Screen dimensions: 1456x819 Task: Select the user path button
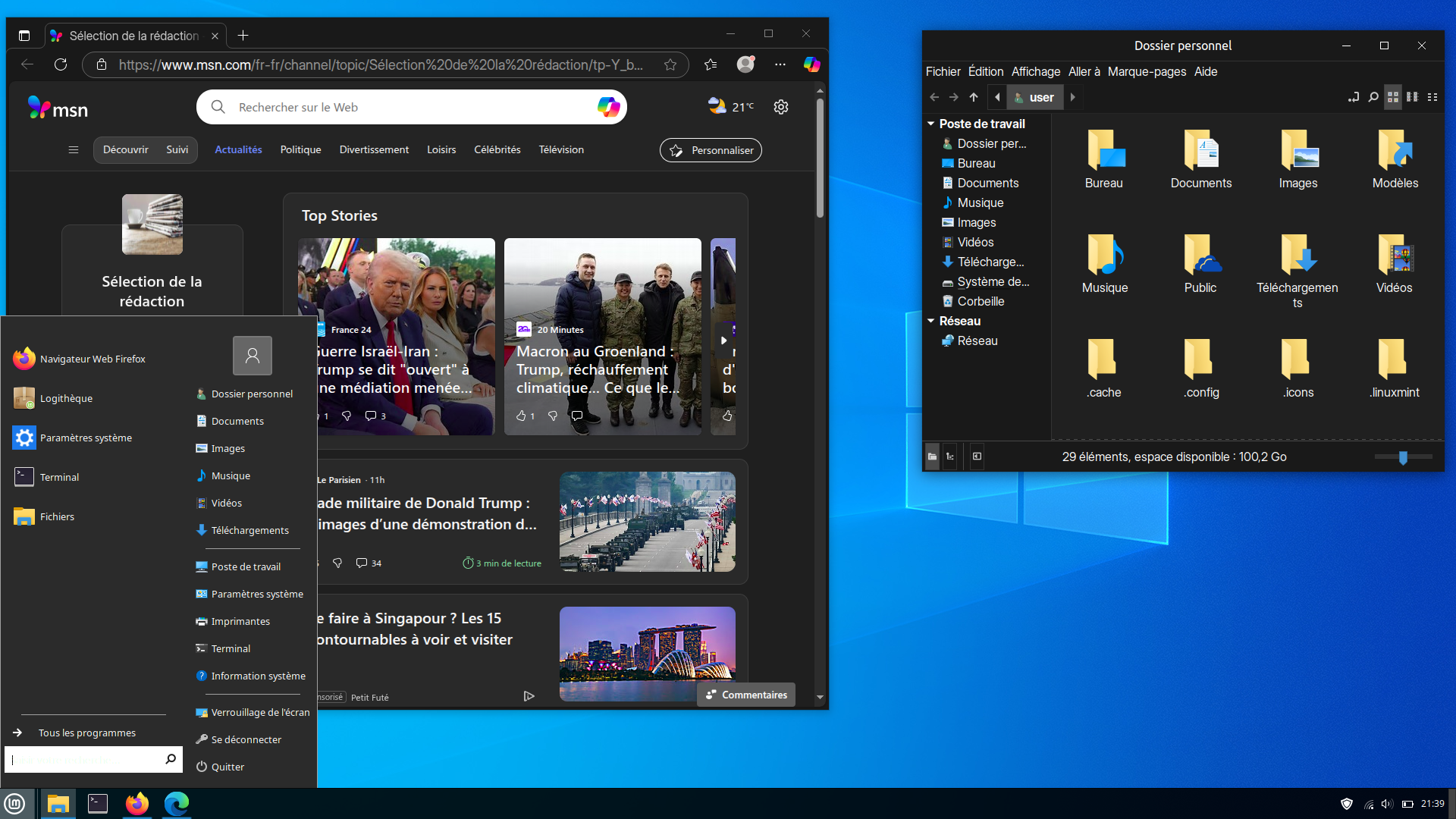(1035, 97)
